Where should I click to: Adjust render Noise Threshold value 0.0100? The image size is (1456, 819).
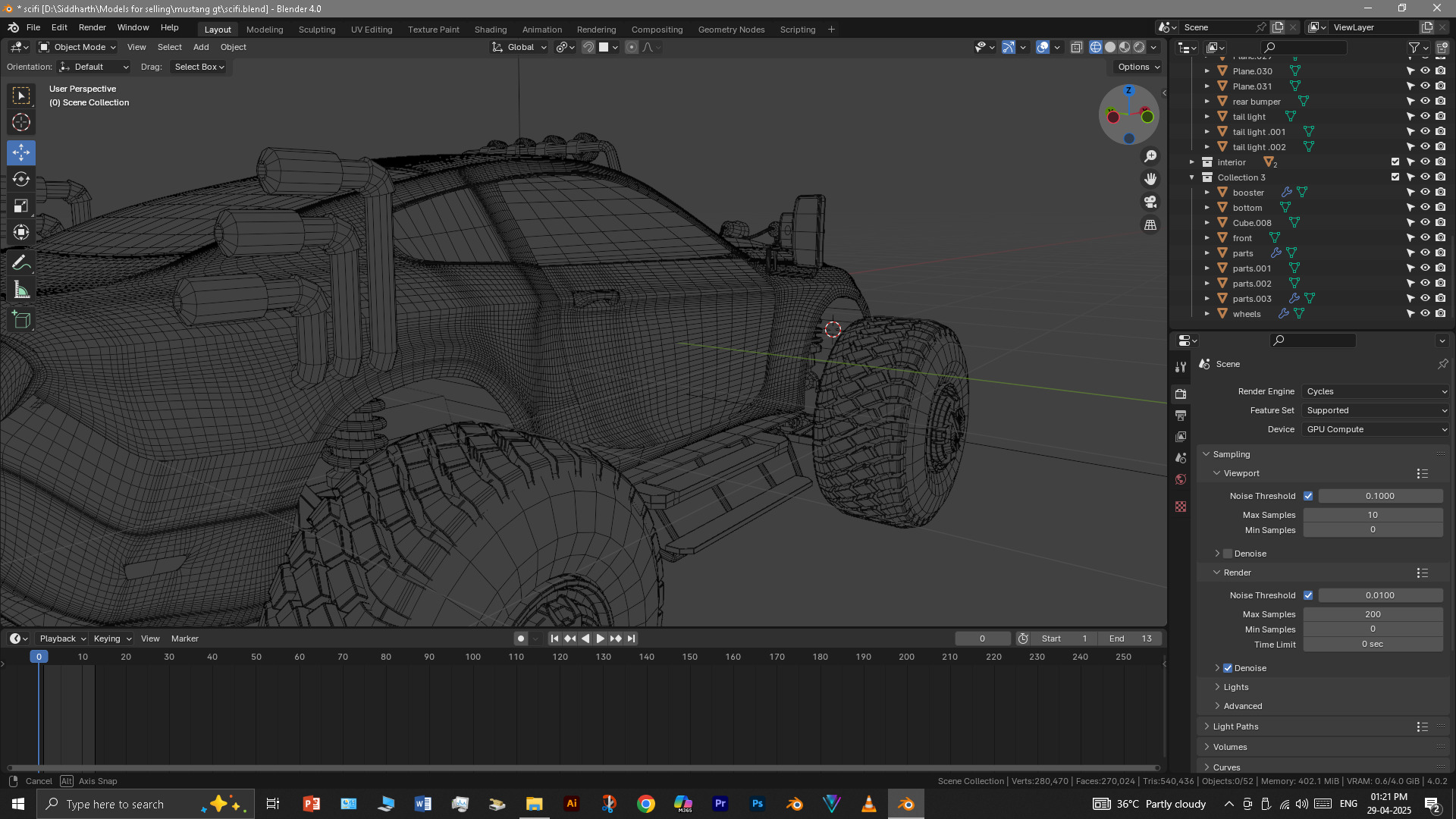1380,595
